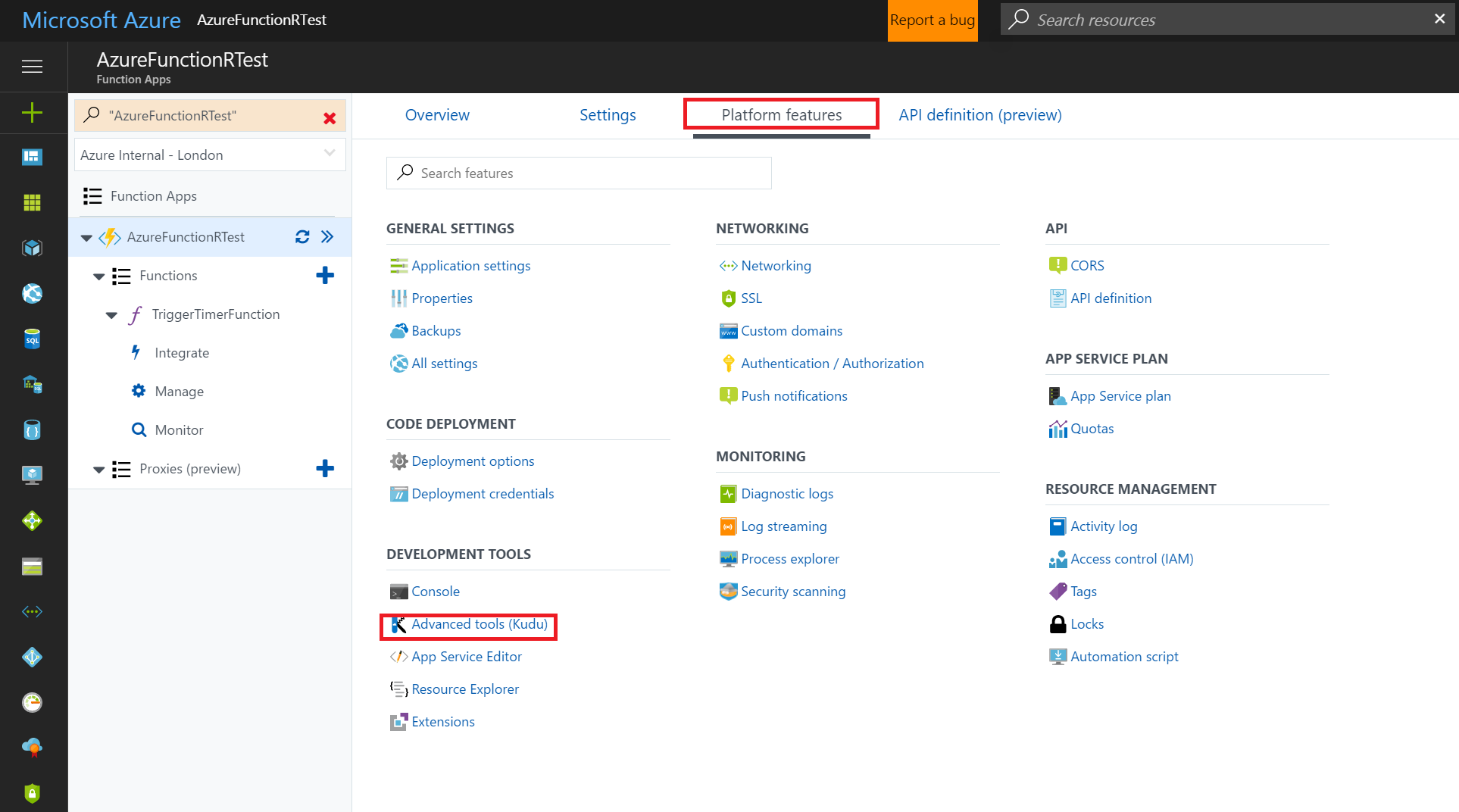Open Log streaming link
Screen dimensions: 1459x812
[784, 526]
